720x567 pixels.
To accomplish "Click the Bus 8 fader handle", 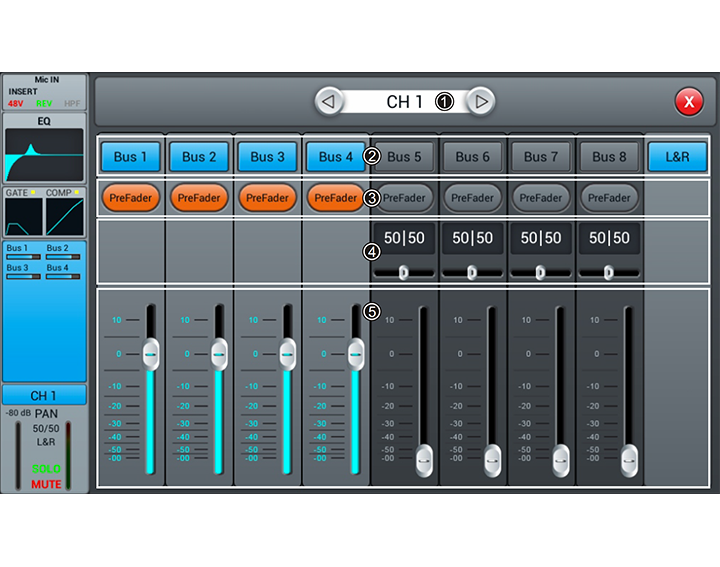I will tap(629, 459).
